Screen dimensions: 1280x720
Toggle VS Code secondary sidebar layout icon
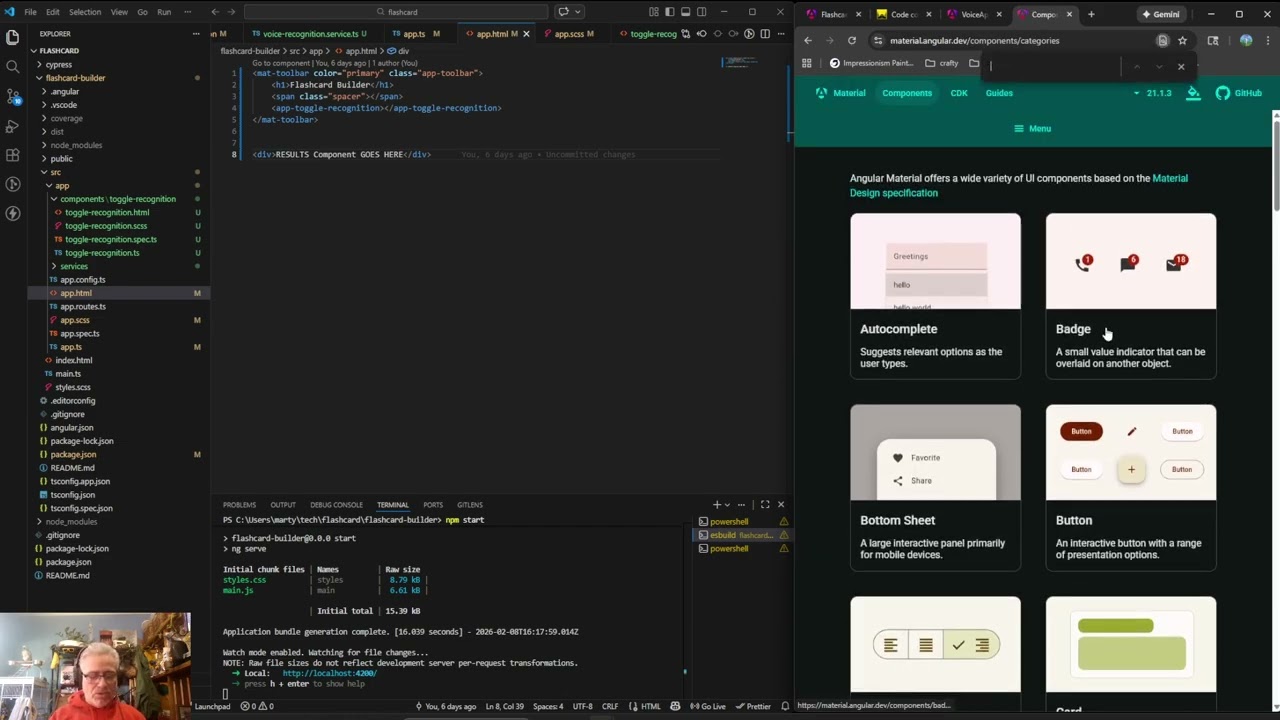(701, 12)
